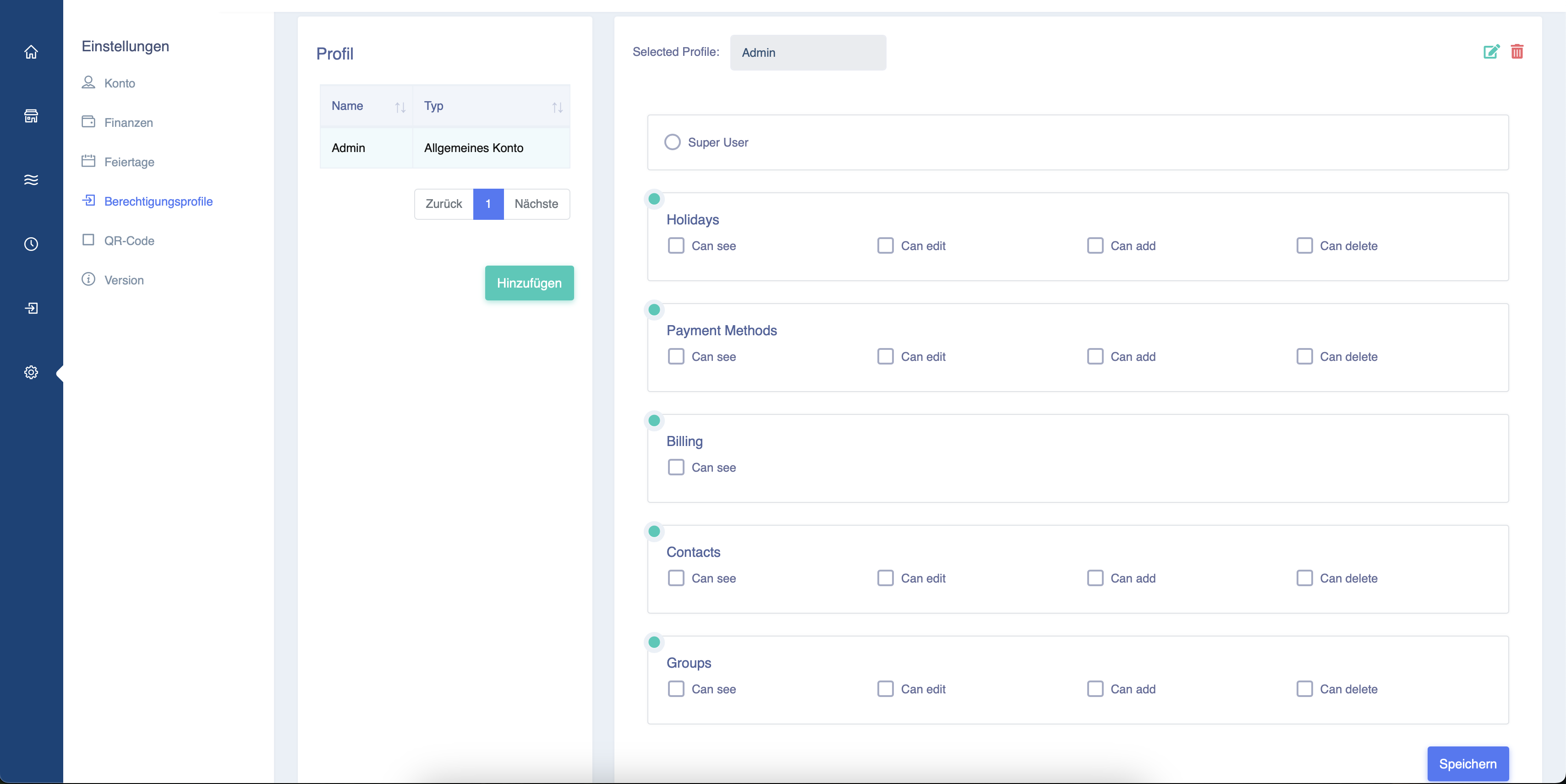This screenshot has height=784, width=1566.
Task: Enable Holidays Can see checkbox
Action: [676, 245]
